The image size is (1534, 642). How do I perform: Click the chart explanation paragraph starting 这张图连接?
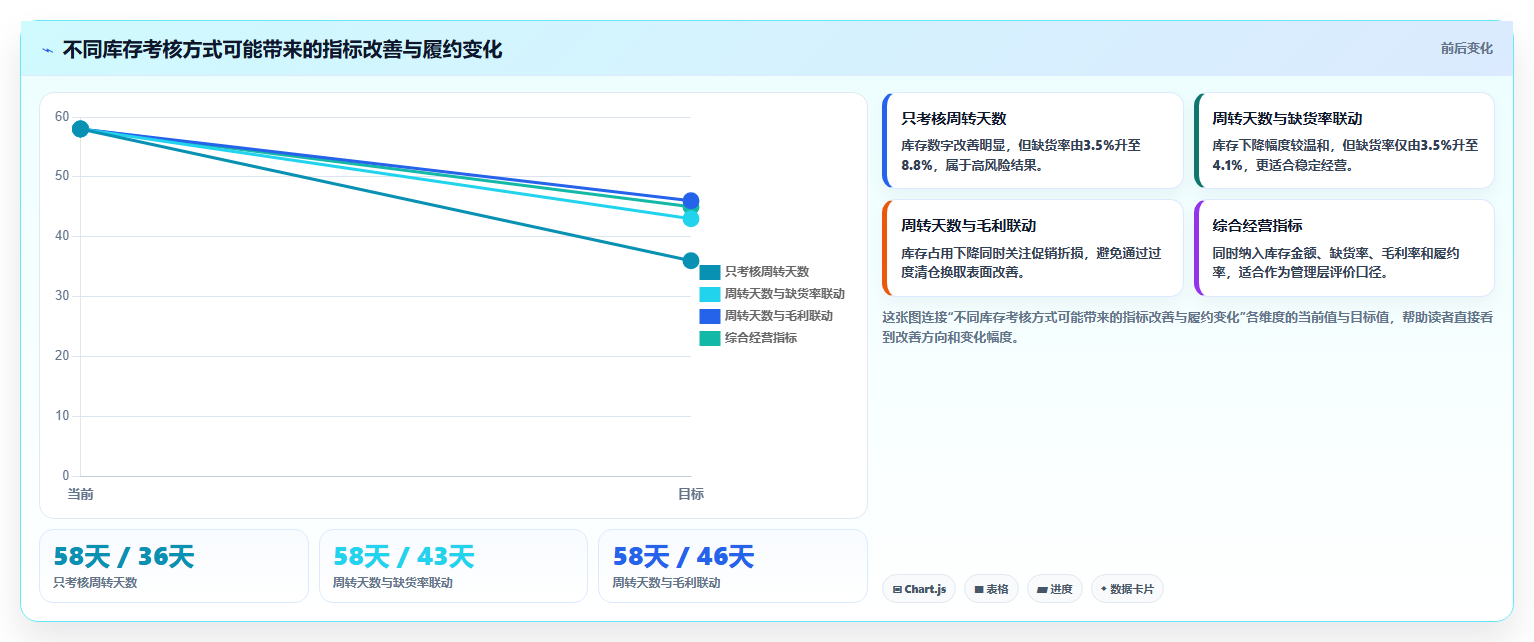[1188, 327]
